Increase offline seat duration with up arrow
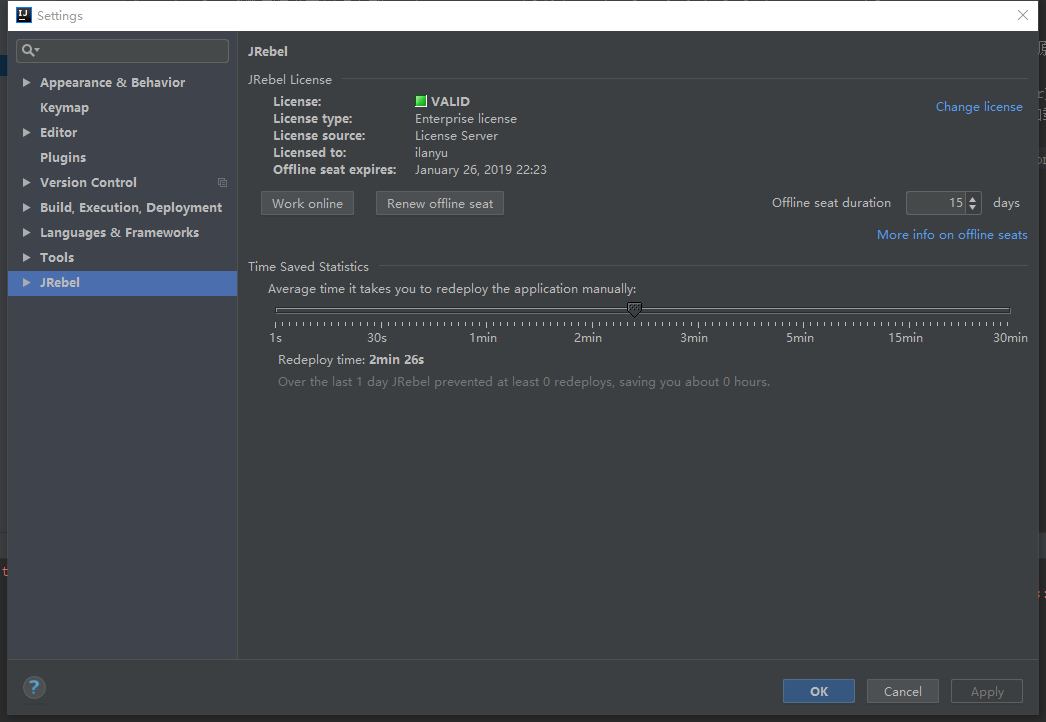1046x722 pixels. click(973, 199)
